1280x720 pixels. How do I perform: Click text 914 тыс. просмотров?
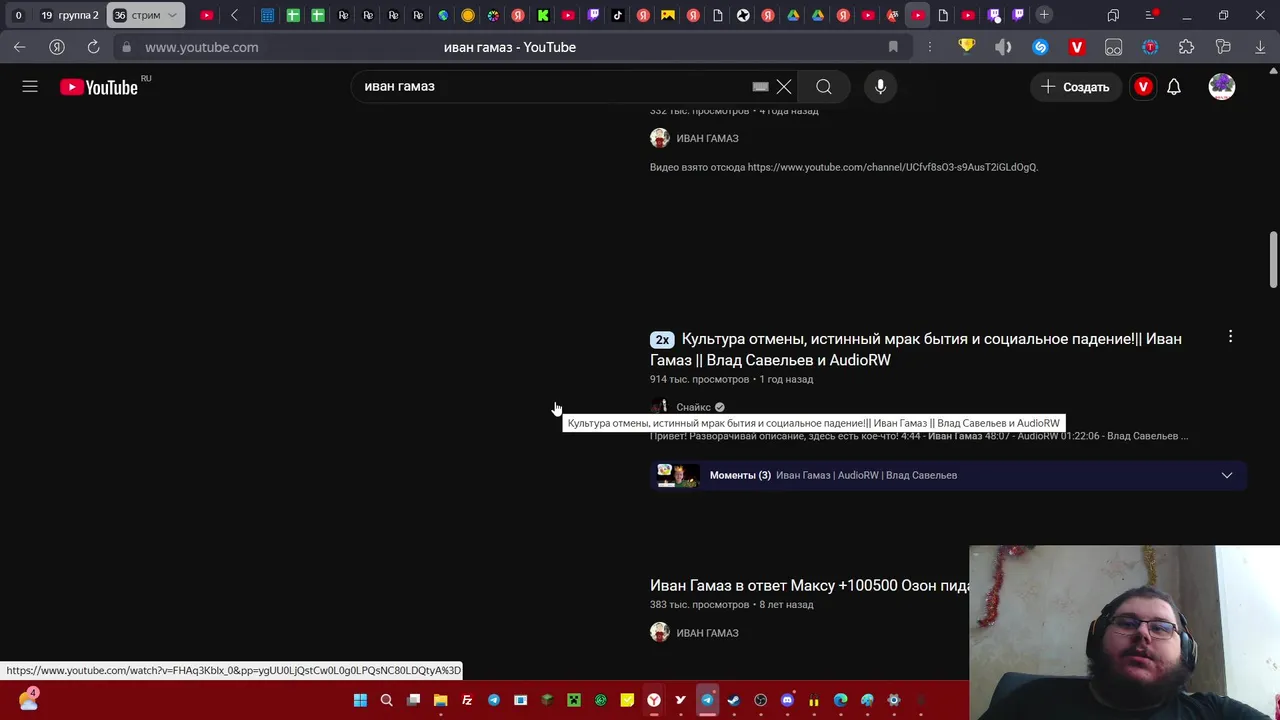(699, 379)
